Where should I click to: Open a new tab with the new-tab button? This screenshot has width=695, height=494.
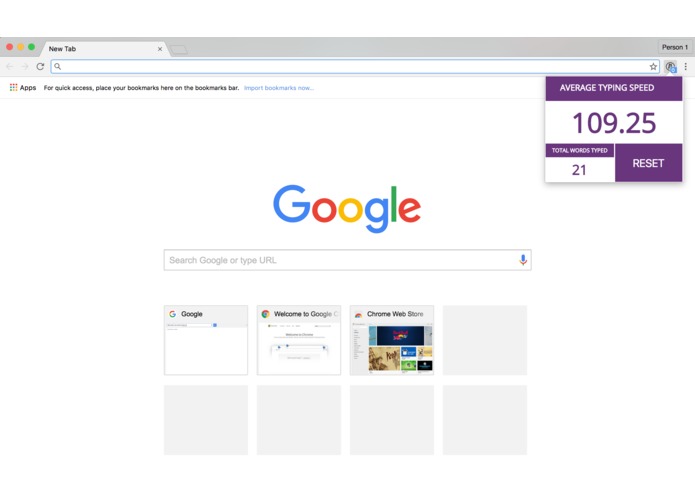[x=179, y=49]
